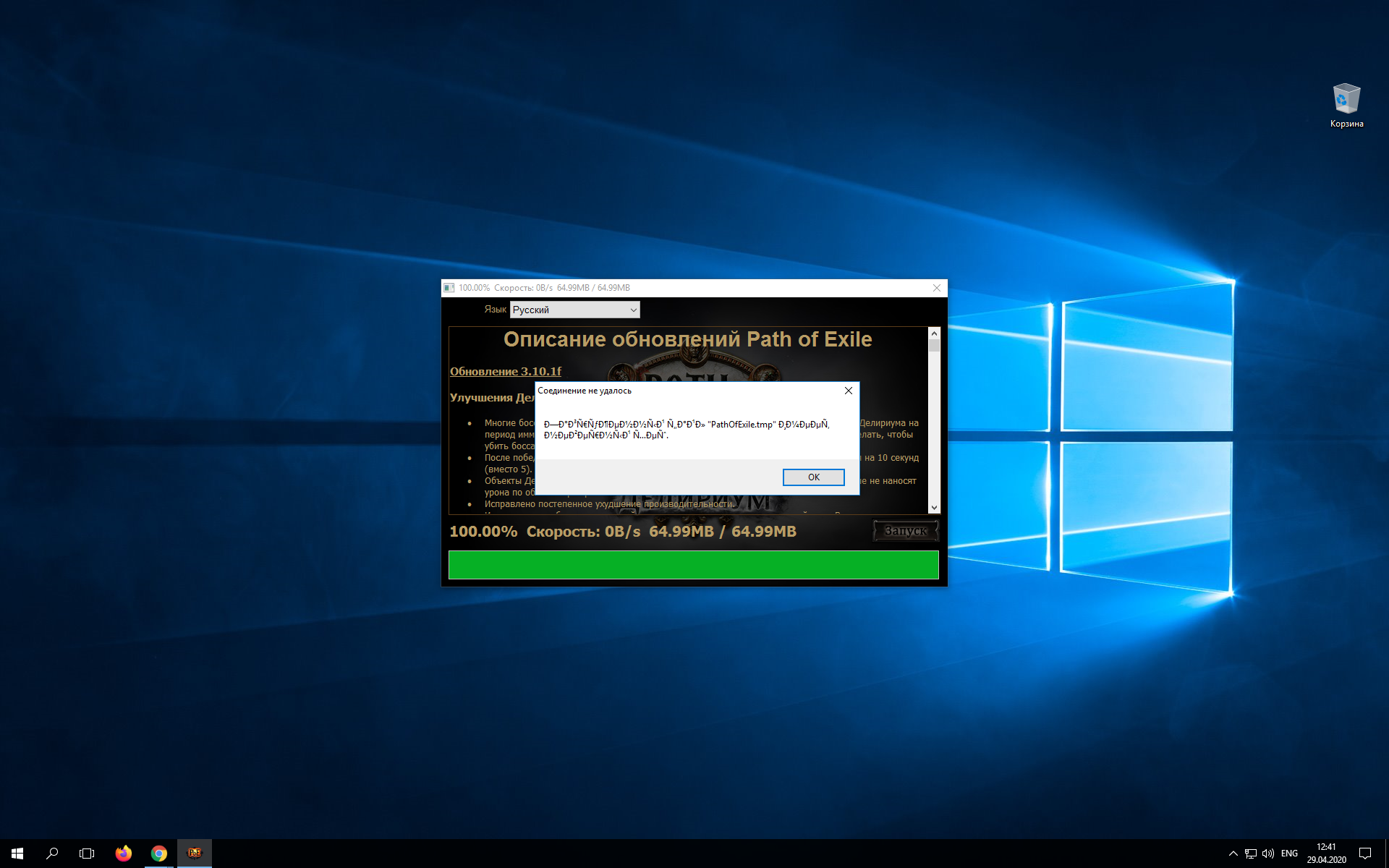Open the network status tray icon
Image resolution: width=1389 pixels, height=868 pixels.
[1251, 854]
